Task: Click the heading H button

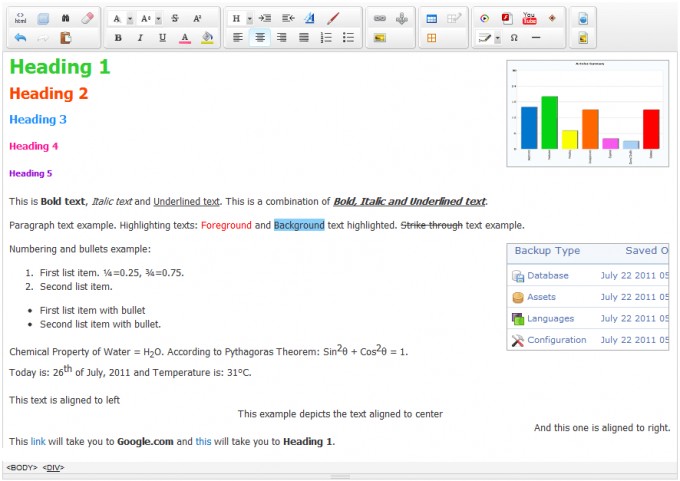Action: coord(236,18)
